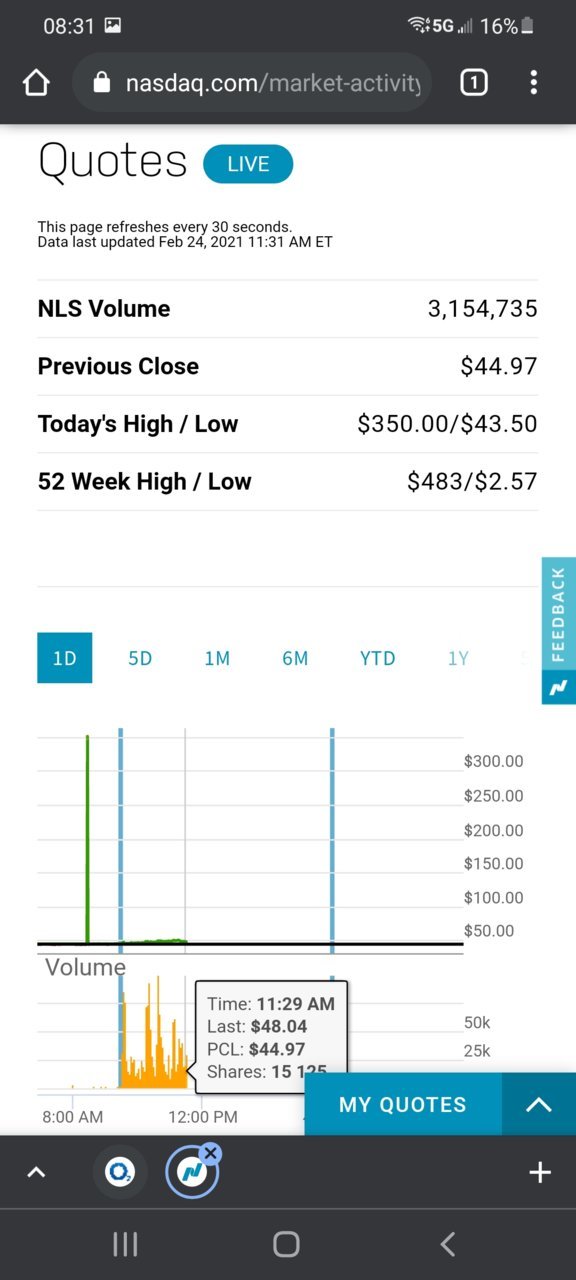Switch the chart to 1M range
Image resolution: width=576 pixels, height=1280 pixels.
tap(217, 658)
